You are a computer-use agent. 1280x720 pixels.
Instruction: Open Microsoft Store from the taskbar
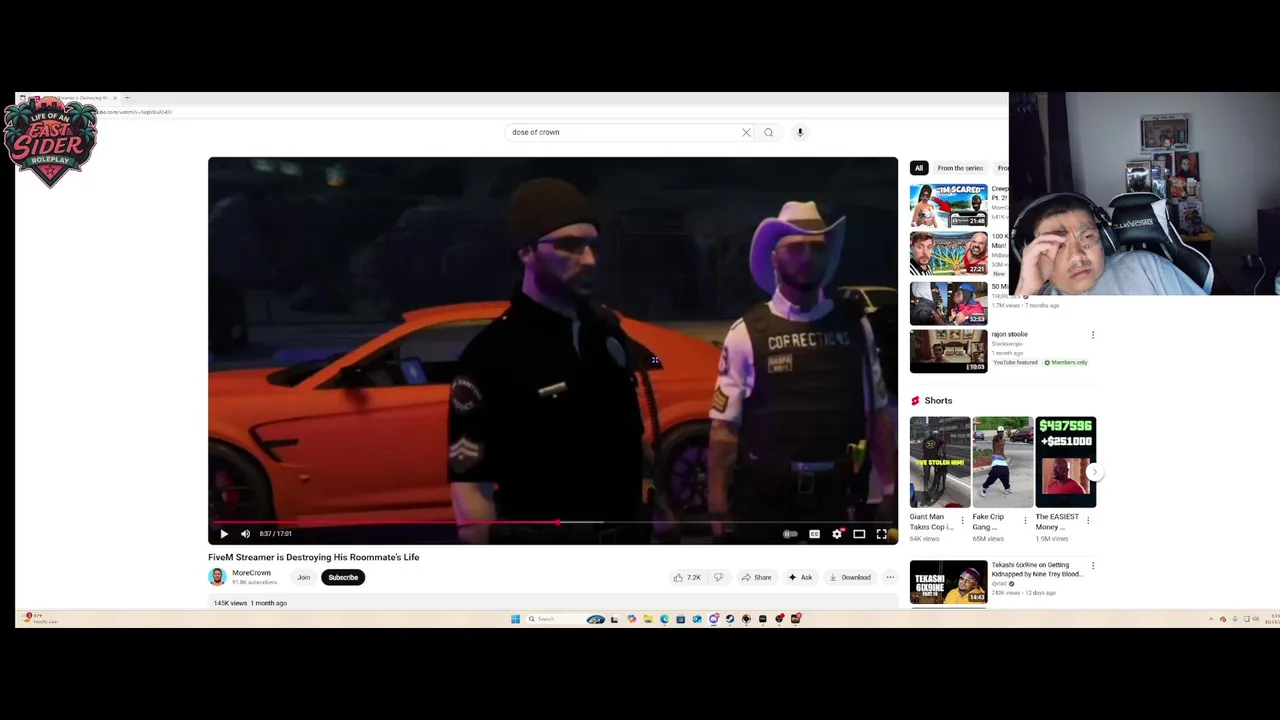[680, 619]
